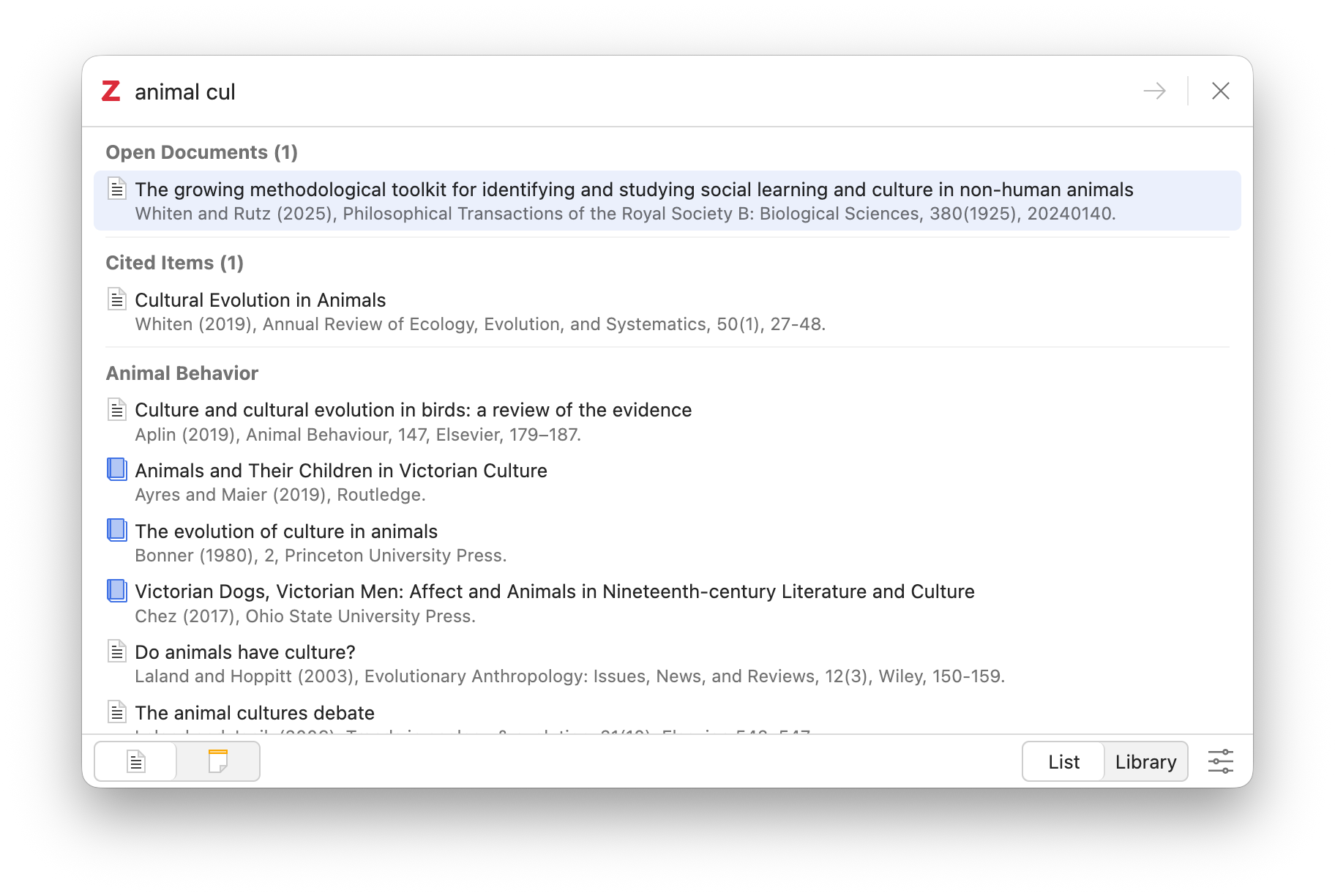Image resolution: width=1335 pixels, height=896 pixels.
Task: Click the article icon beside Aplin 2019
Action: pos(117,410)
